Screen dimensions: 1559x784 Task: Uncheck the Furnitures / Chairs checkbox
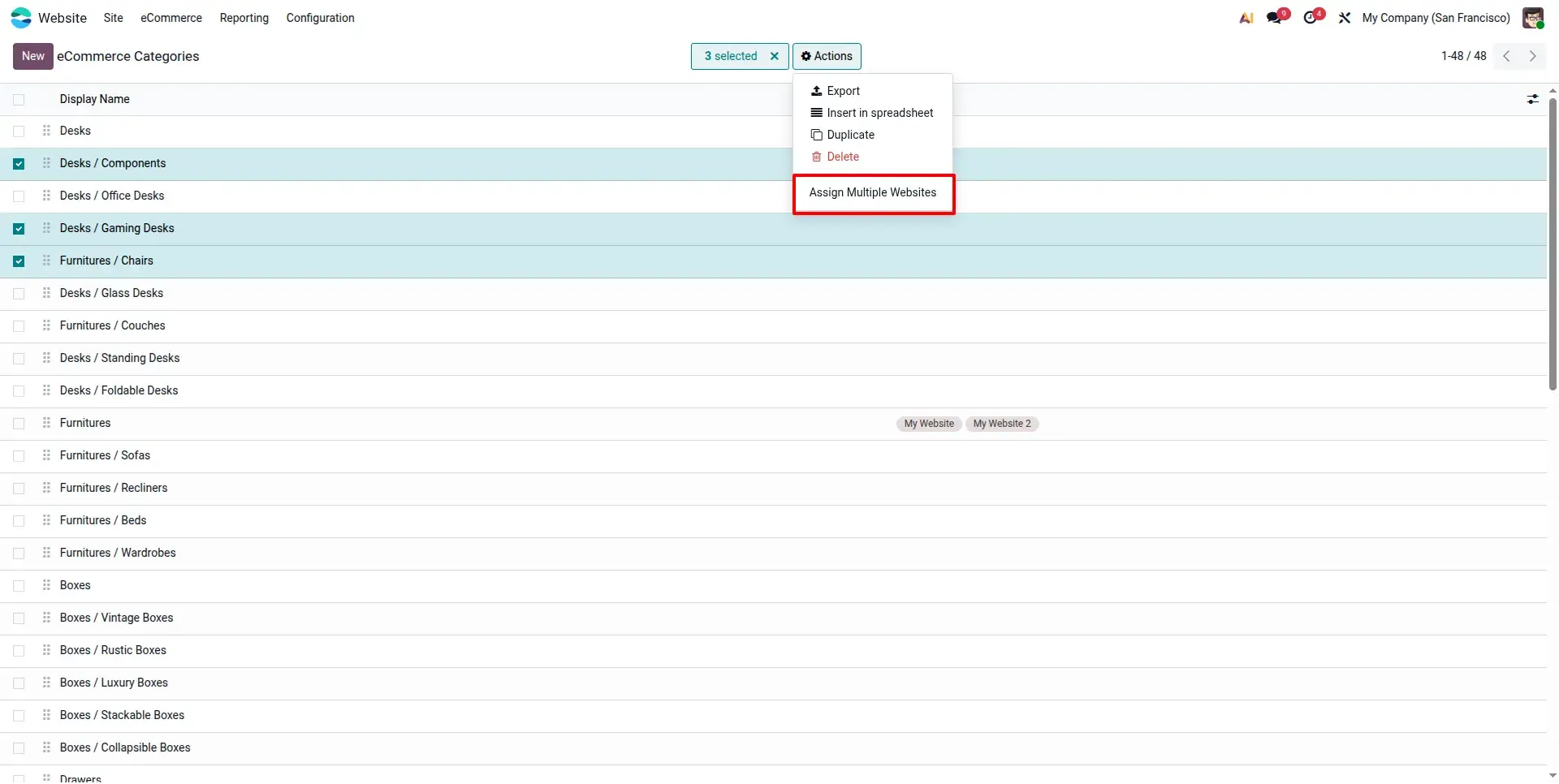coord(19,261)
